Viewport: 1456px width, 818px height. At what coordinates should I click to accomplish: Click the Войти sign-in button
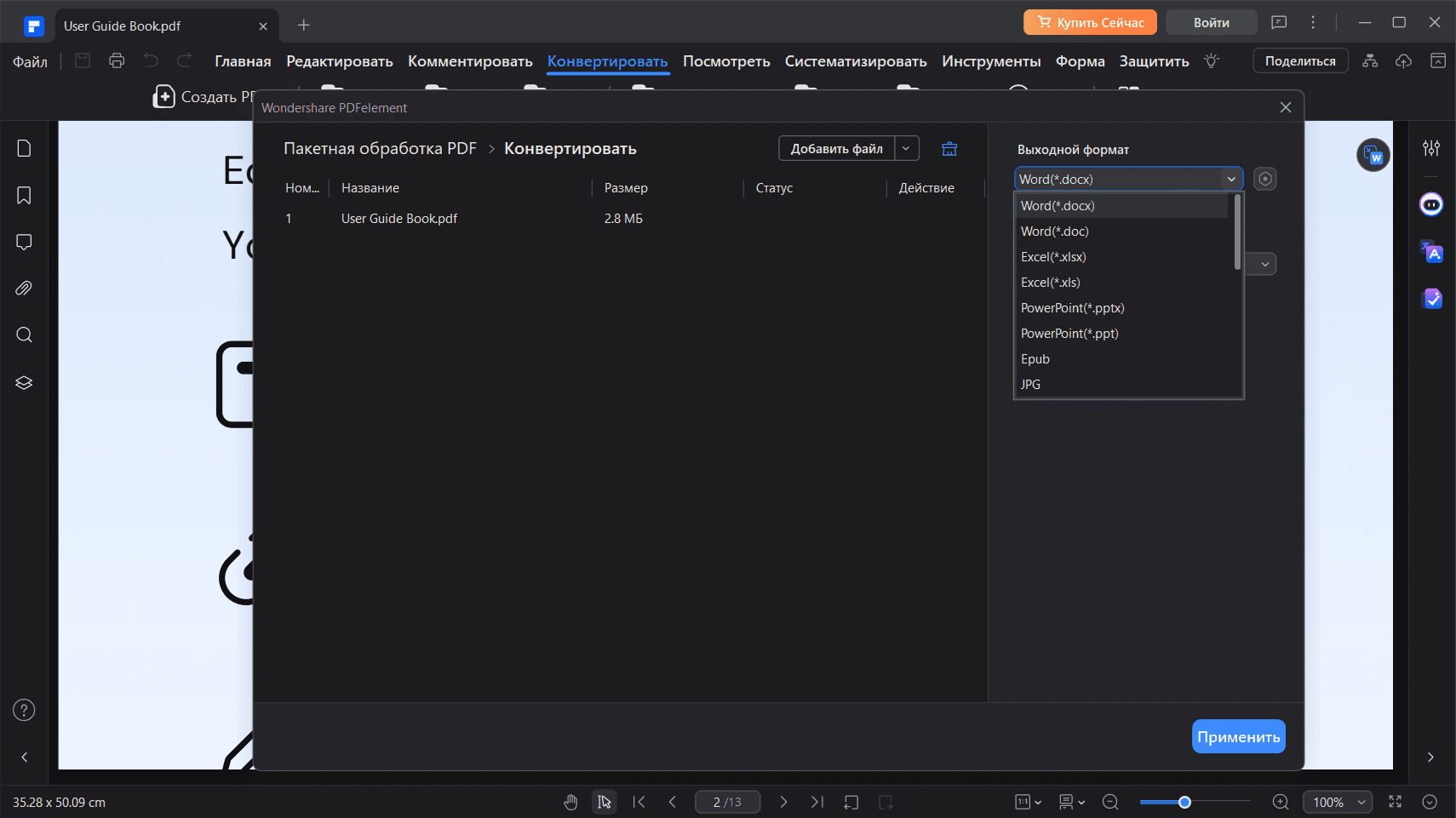point(1211,22)
